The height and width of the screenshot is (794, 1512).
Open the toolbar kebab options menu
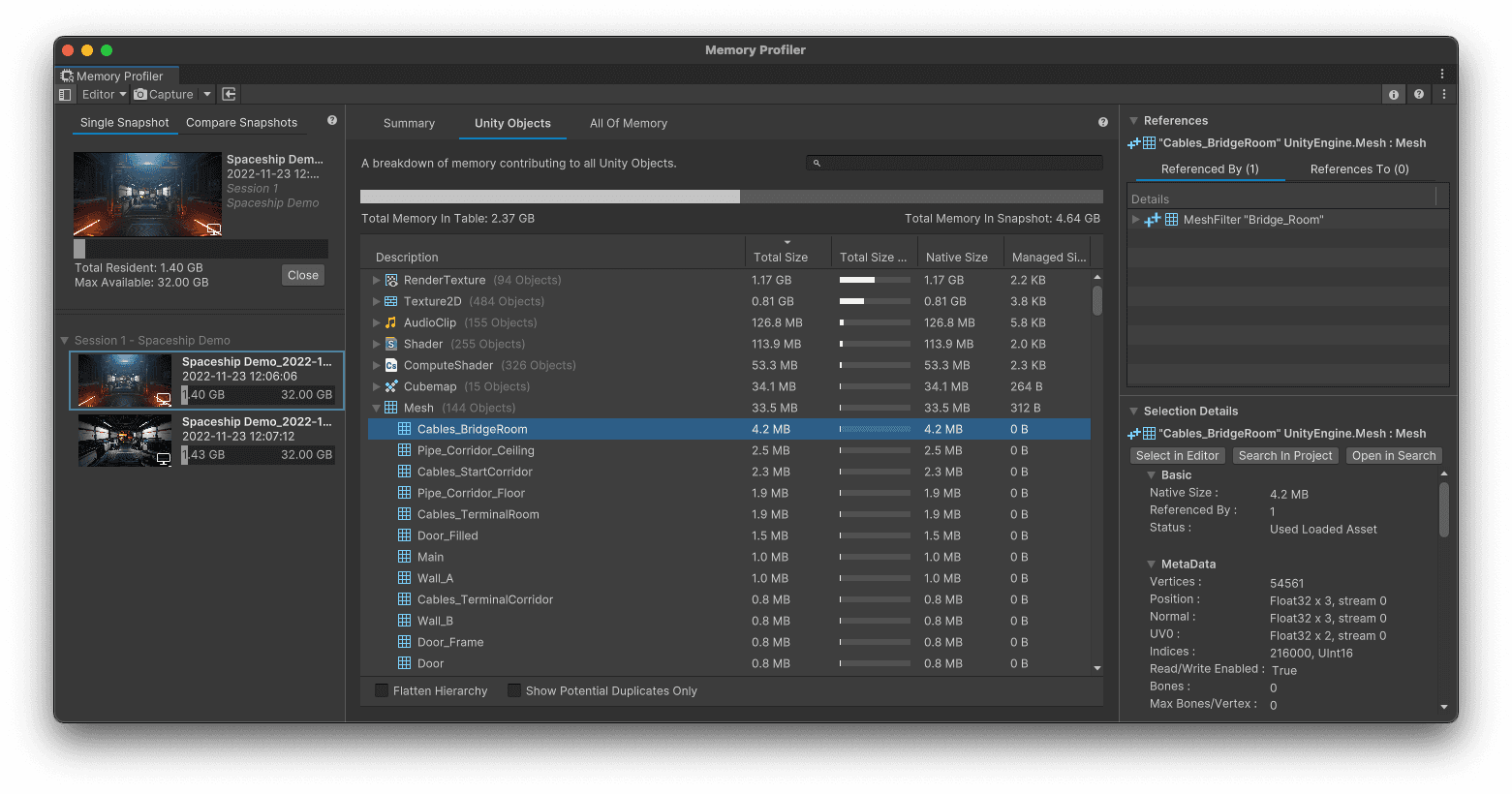(x=1443, y=94)
